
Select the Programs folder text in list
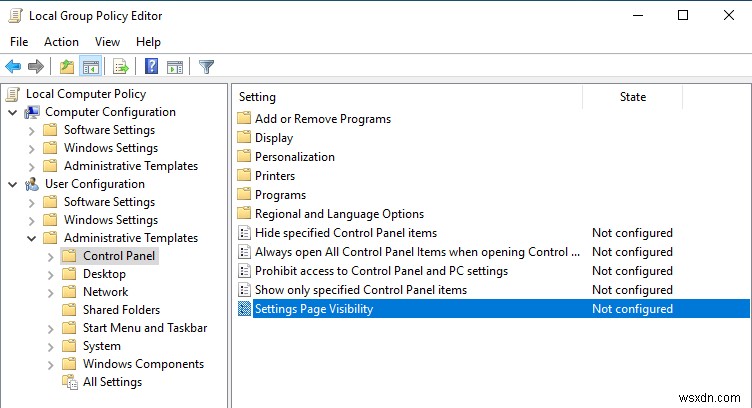281,195
